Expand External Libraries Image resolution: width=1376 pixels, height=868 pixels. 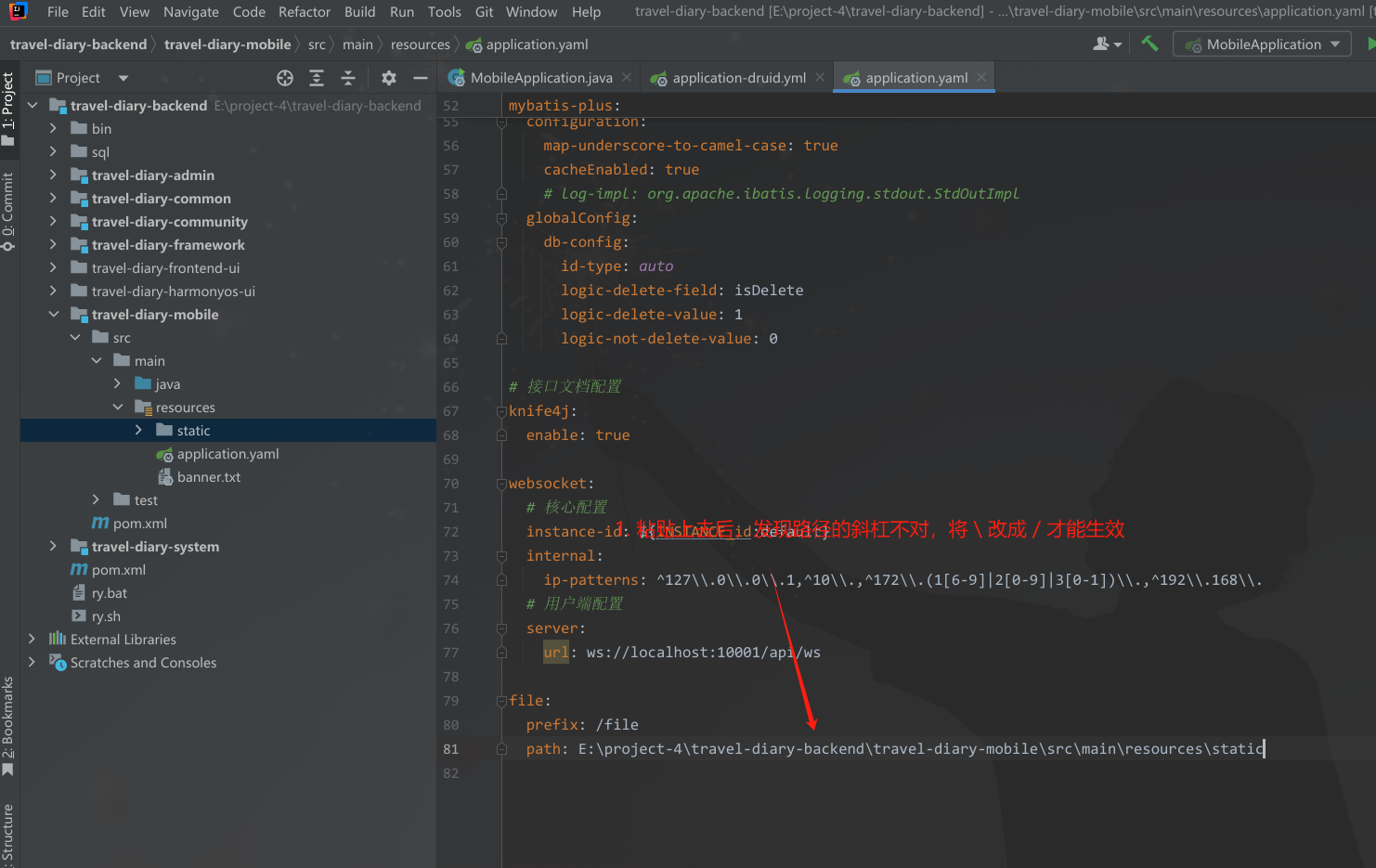(32, 639)
